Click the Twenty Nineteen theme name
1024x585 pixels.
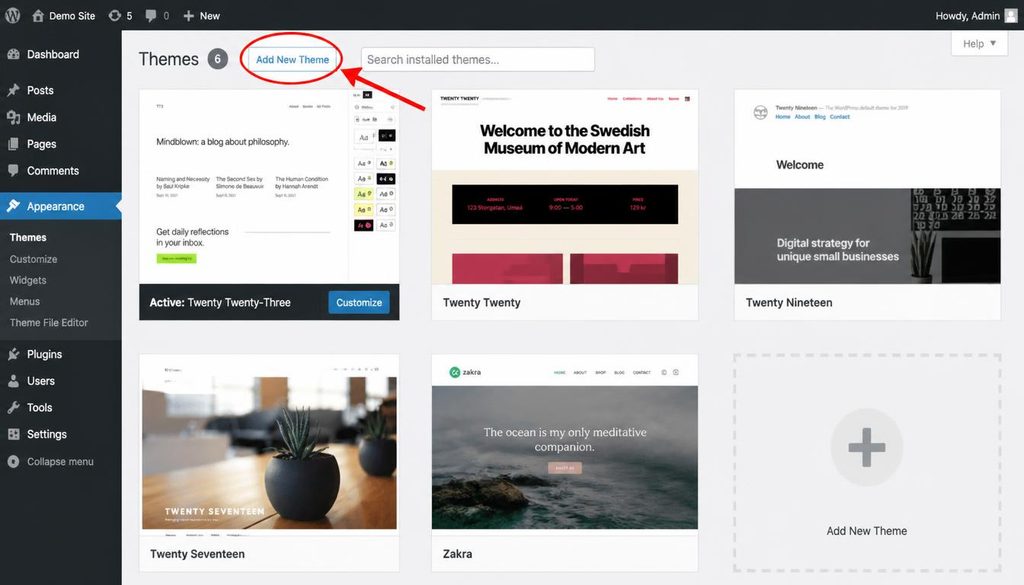click(789, 302)
